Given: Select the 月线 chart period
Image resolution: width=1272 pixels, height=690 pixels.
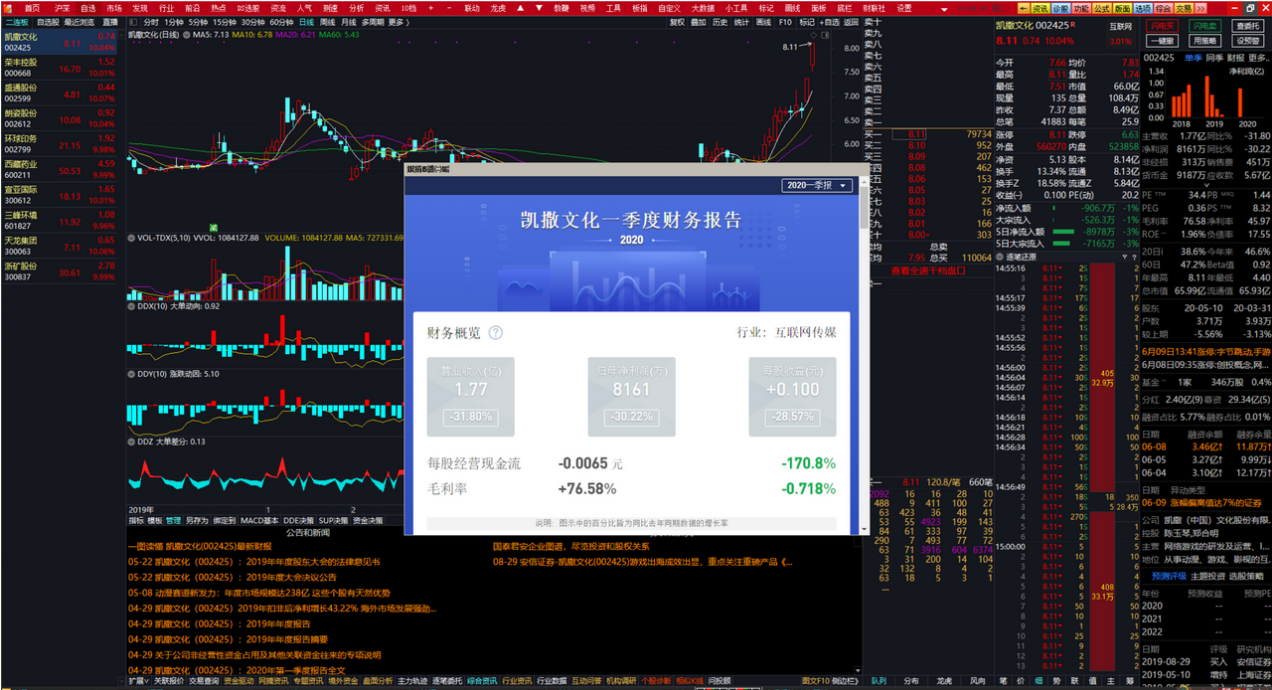Looking at the screenshot, I should click(348, 21).
